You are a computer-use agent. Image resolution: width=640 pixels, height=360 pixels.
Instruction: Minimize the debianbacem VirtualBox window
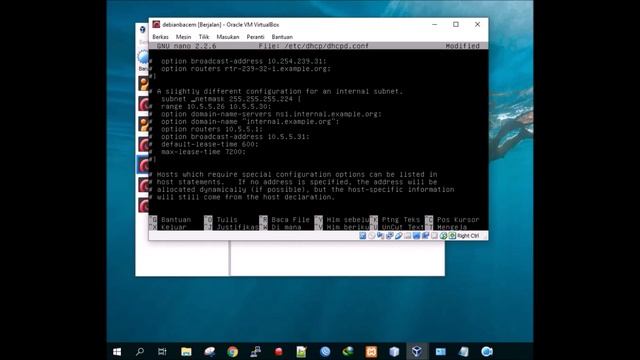point(435,24)
